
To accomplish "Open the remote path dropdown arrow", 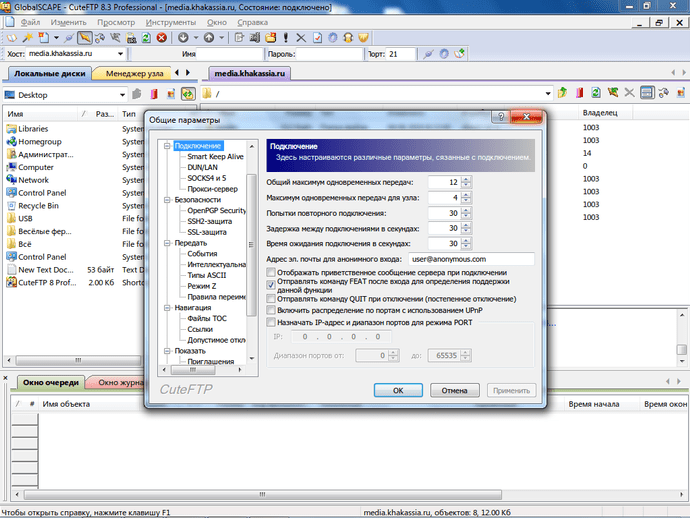I will [548, 93].
